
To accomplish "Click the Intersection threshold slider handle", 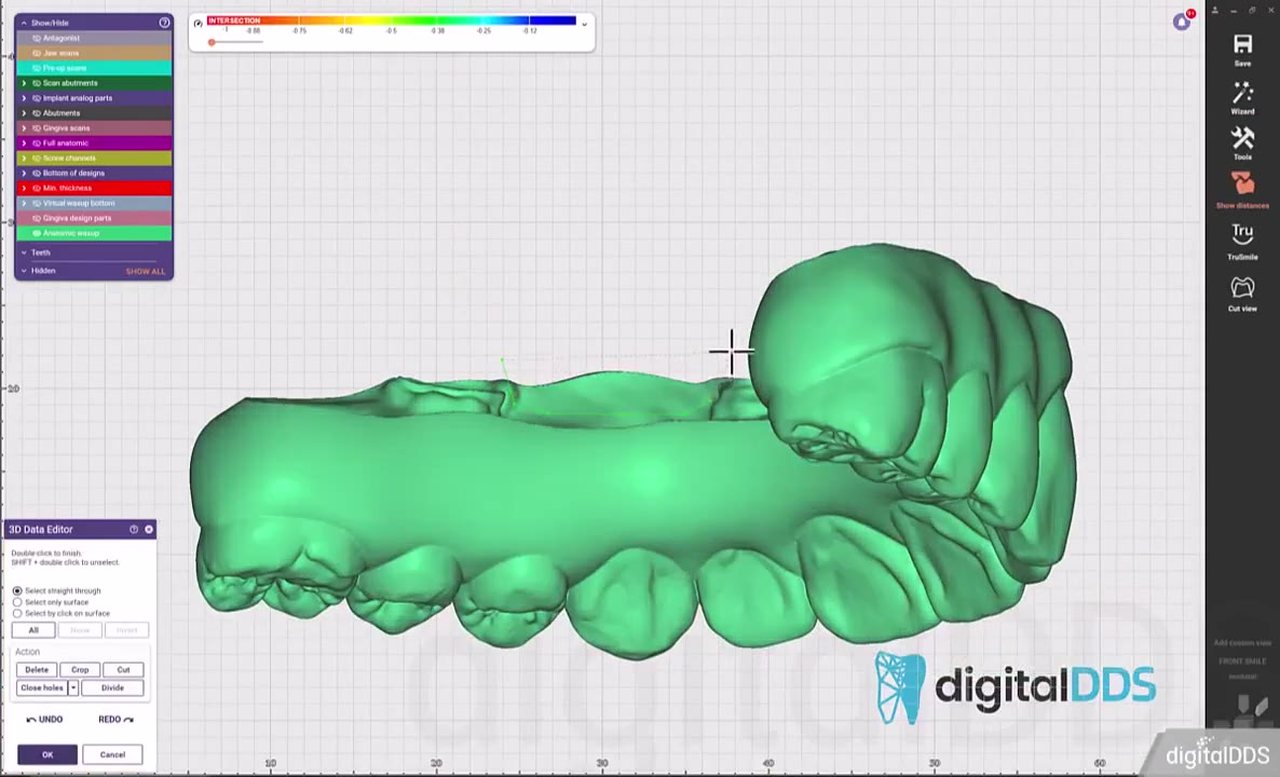I will tap(211, 42).
